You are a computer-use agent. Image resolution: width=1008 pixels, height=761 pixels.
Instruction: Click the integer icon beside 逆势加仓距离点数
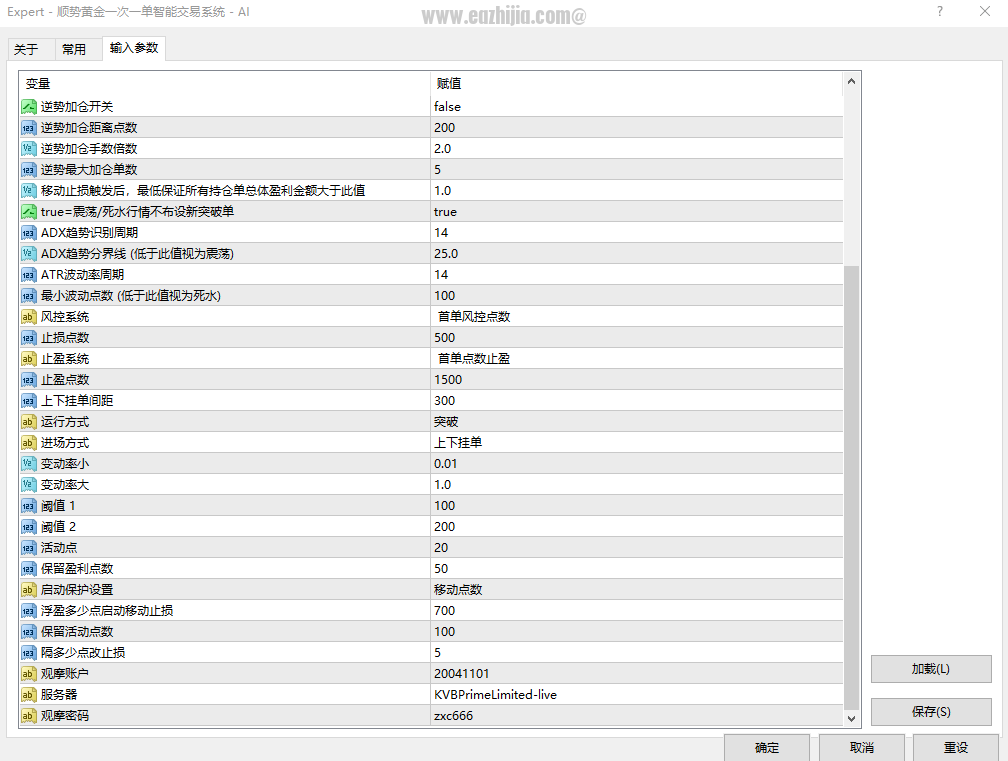pyautogui.click(x=28, y=128)
